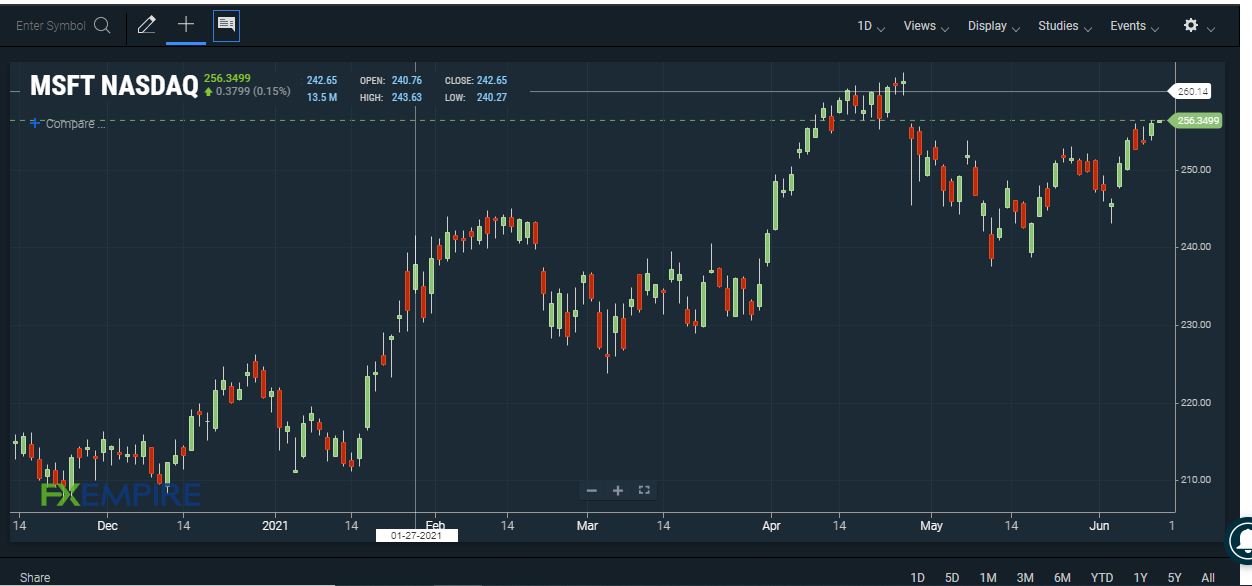The image size is (1252, 586).
Task: Click the MSFT NASDAQ symbol title
Action: click(x=114, y=86)
